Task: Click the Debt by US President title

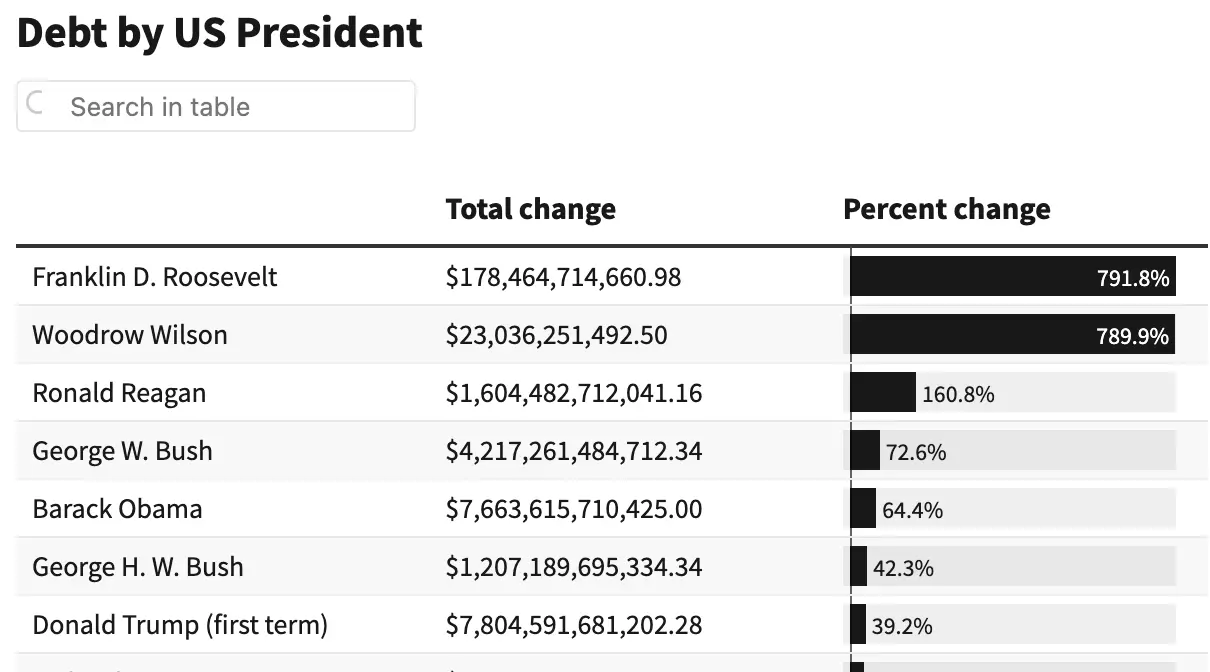Action: tap(220, 33)
